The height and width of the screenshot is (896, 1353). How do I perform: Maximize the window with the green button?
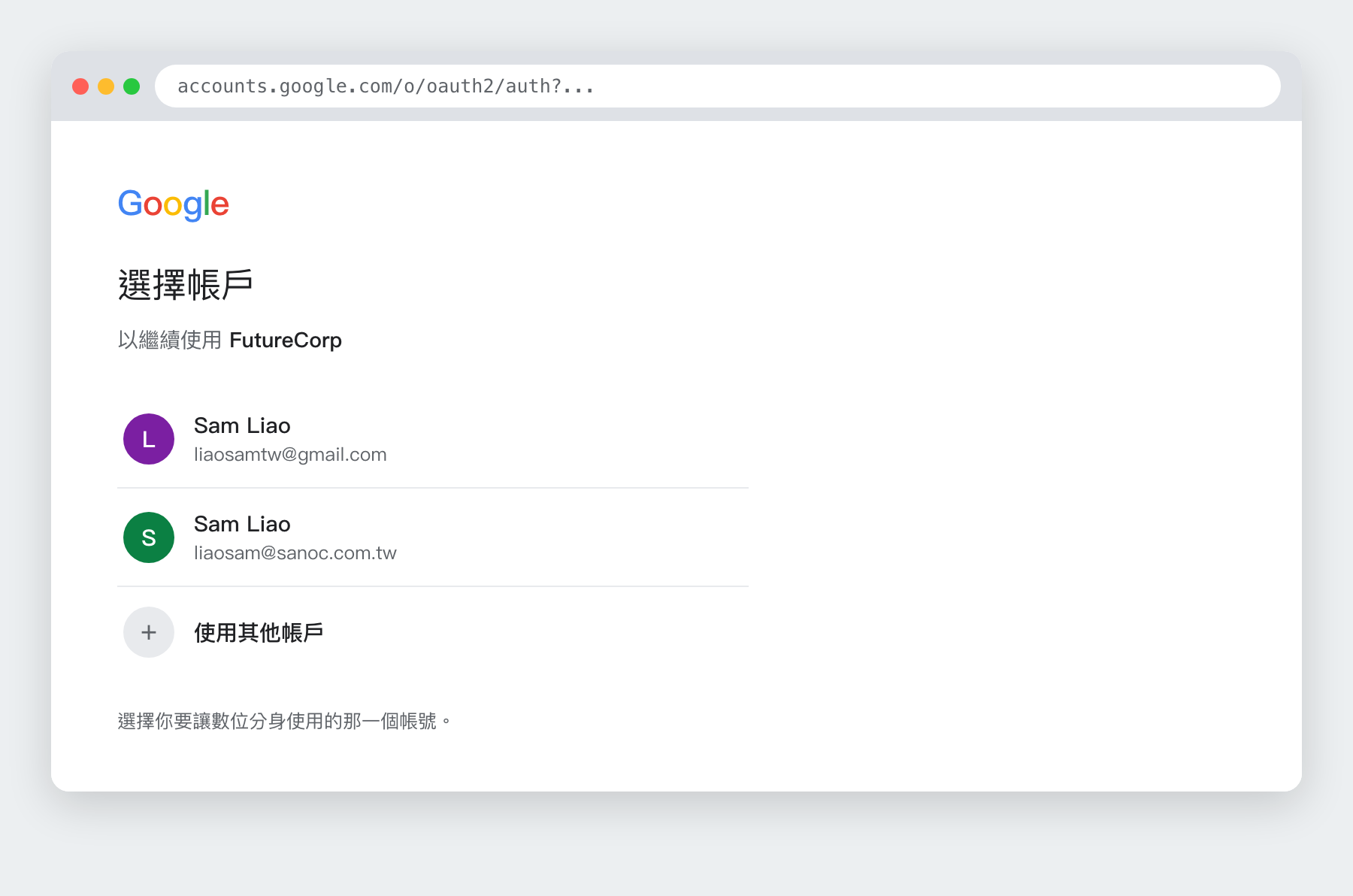pyautogui.click(x=132, y=86)
